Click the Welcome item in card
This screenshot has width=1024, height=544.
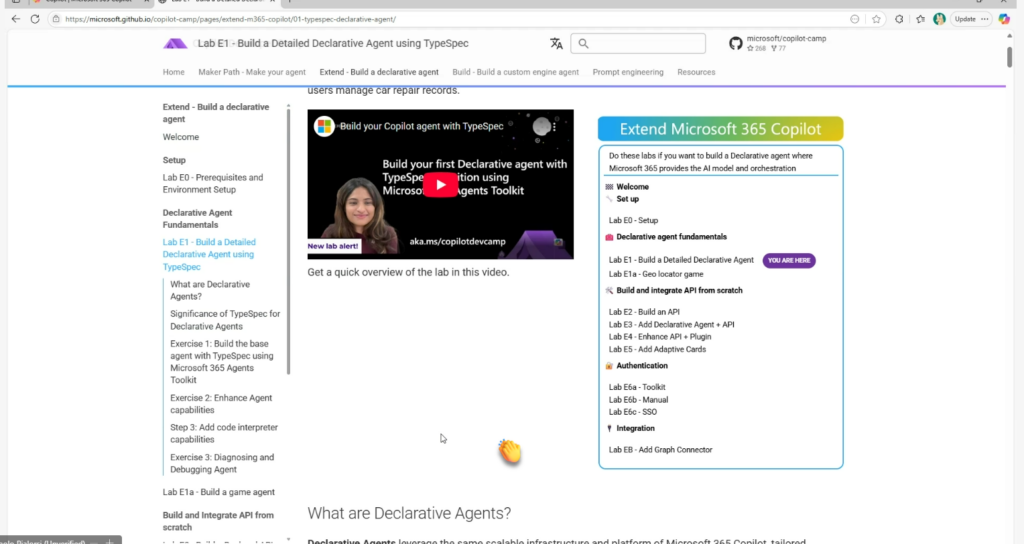[x=633, y=187]
